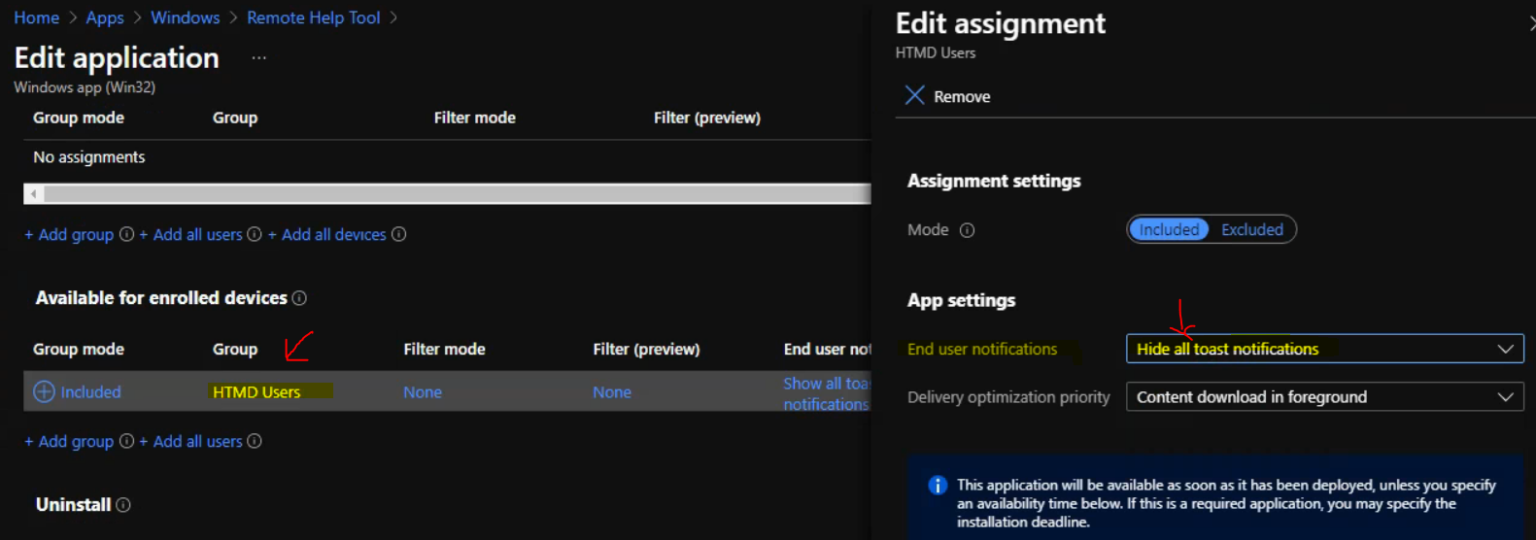Click the blue information icon in banner
The width and height of the screenshot is (1536, 540).
pos(937,485)
